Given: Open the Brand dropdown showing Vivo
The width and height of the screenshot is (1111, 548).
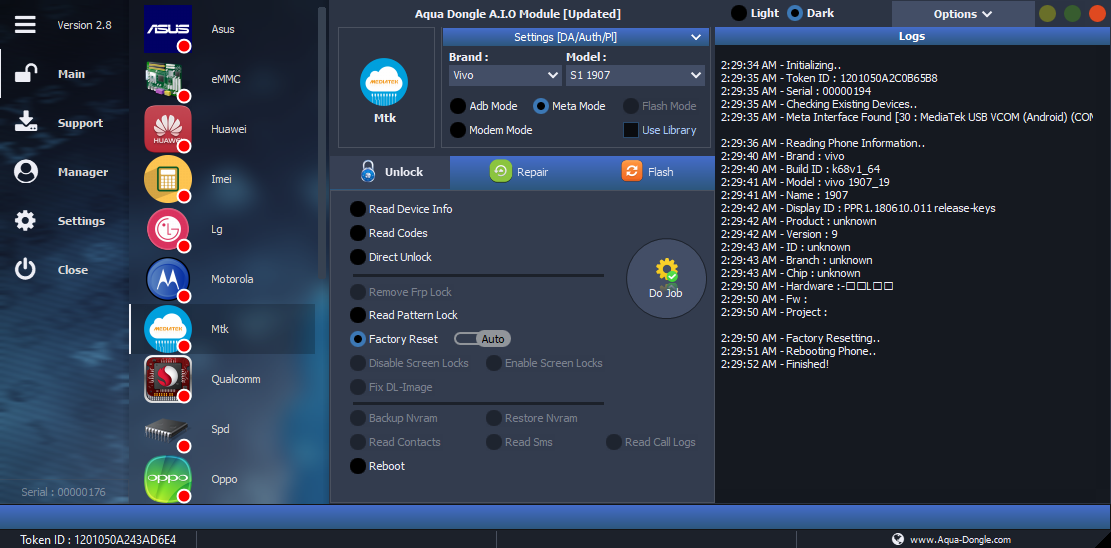Looking at the screenshot, I should point(505,74).
